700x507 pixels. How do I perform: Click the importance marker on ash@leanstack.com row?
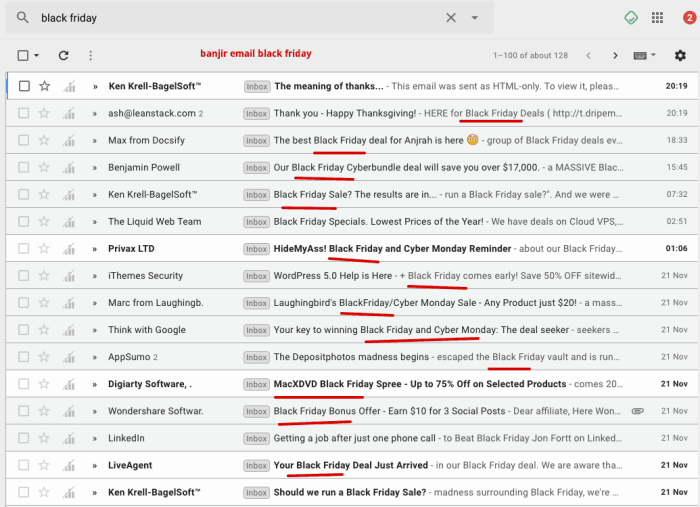click(95, 114)
